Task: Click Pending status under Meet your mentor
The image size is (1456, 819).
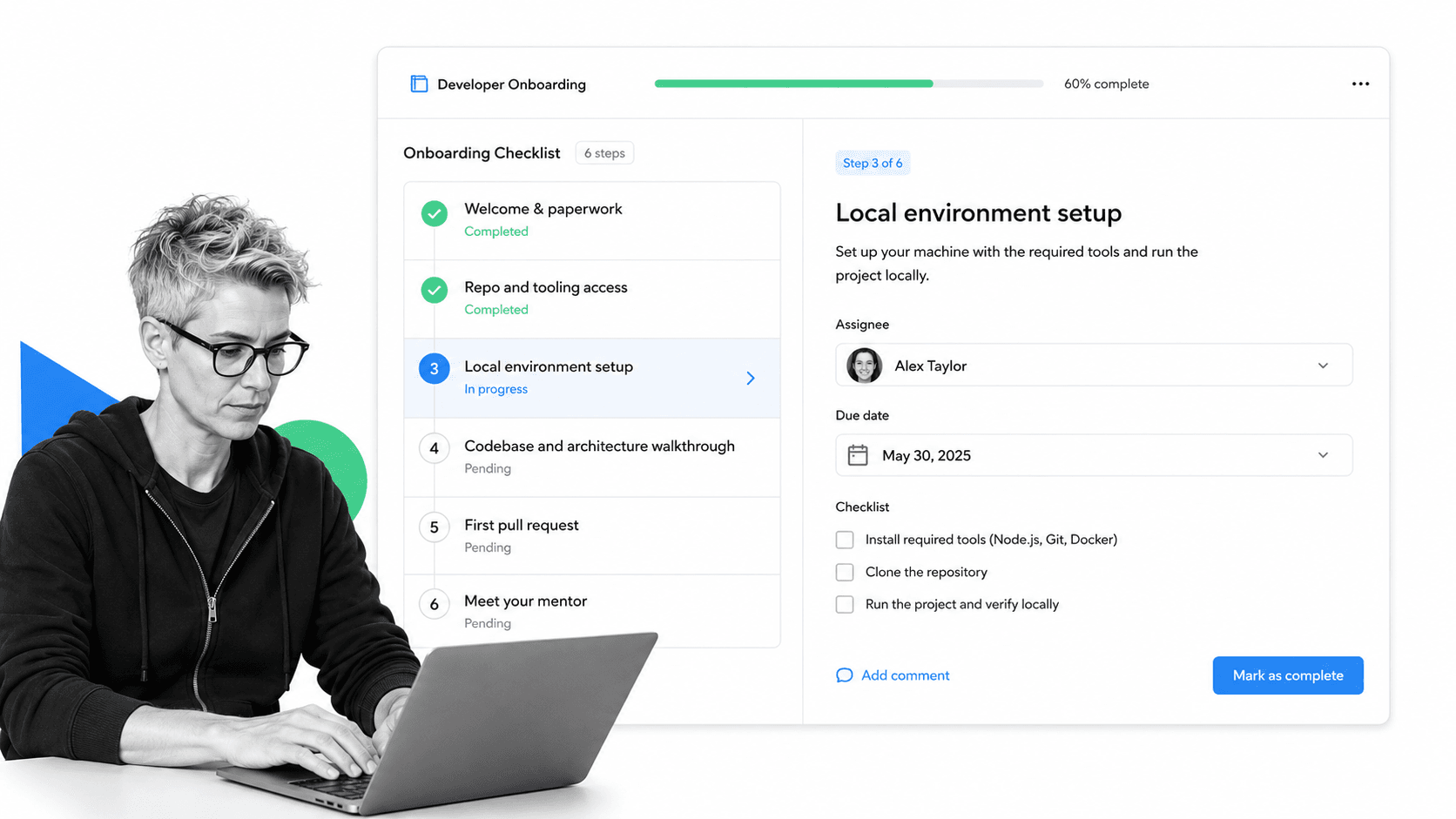Action: 488,623
